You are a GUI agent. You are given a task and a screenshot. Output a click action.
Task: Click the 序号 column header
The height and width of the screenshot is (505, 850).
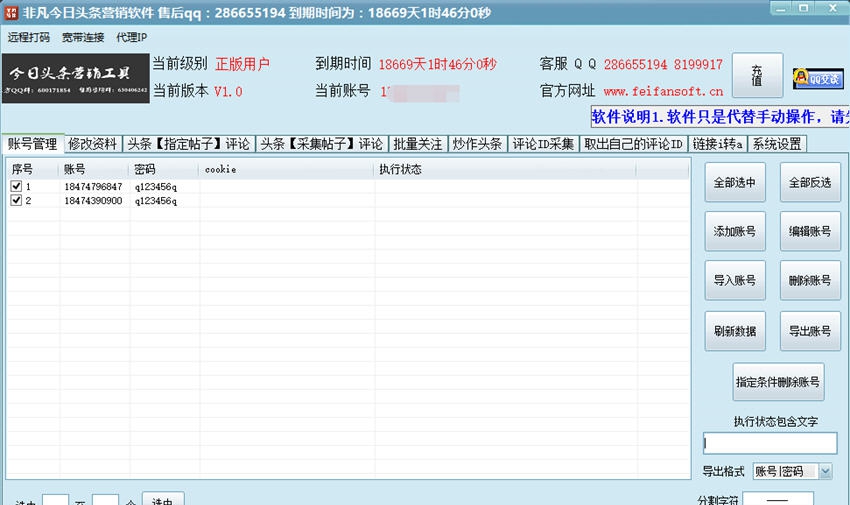point(31,170)
